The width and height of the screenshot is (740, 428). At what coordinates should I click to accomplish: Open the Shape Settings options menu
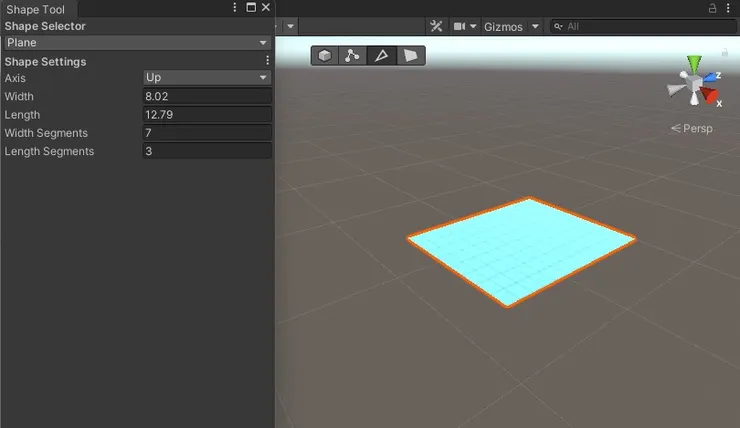(x=268, y=60)
